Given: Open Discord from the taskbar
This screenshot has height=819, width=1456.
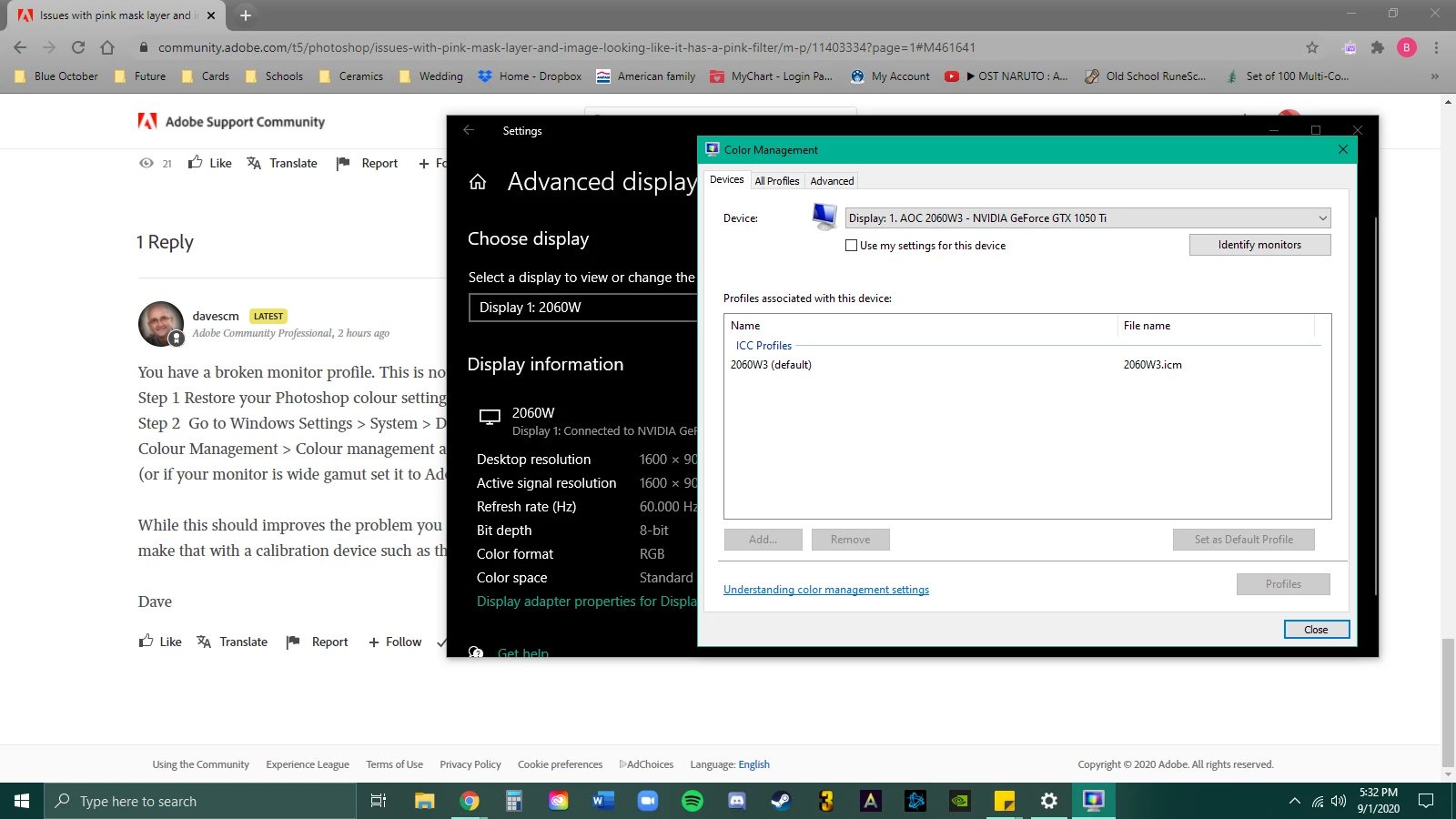Looking at the screenshot, I should 737,801.
